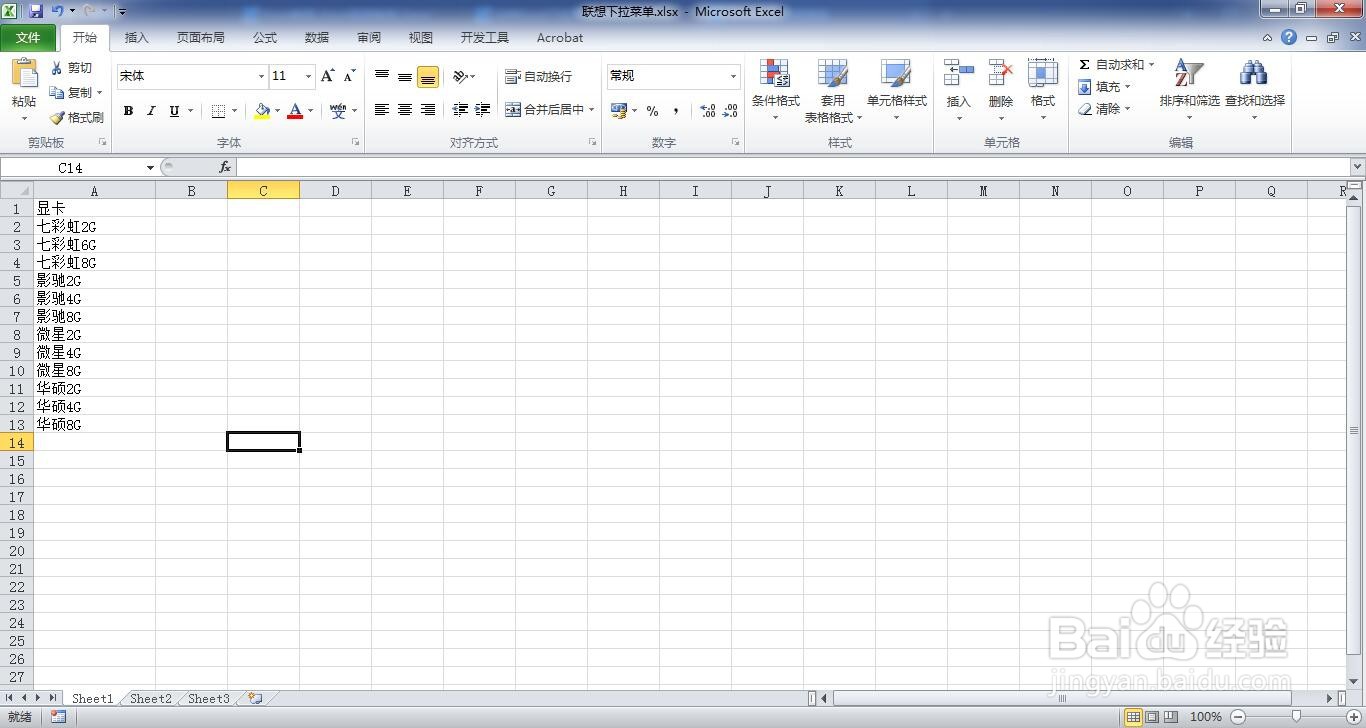1366x728 pixels.
Task: Open Format as Table (套用表格格式)
Action: [833, 90]
